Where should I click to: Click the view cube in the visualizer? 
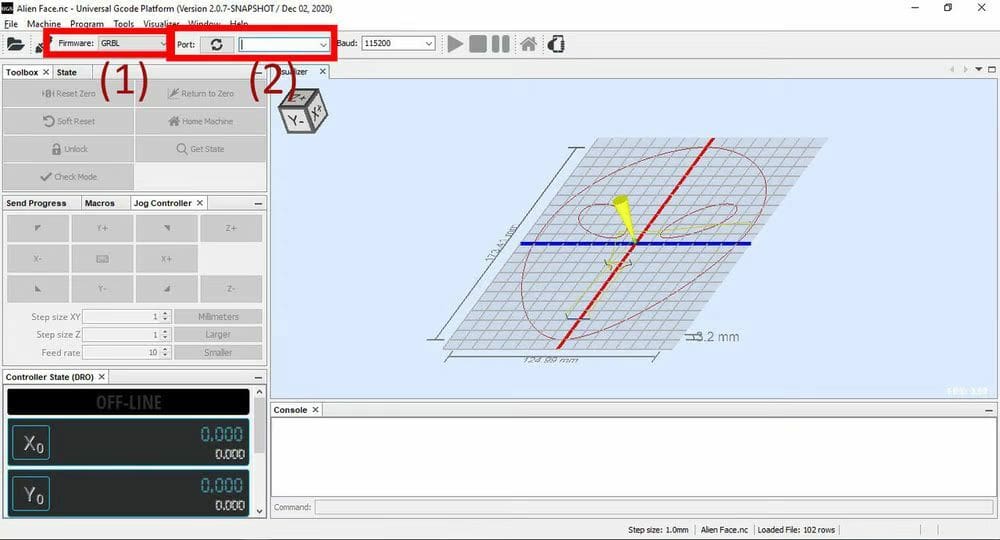302,110
